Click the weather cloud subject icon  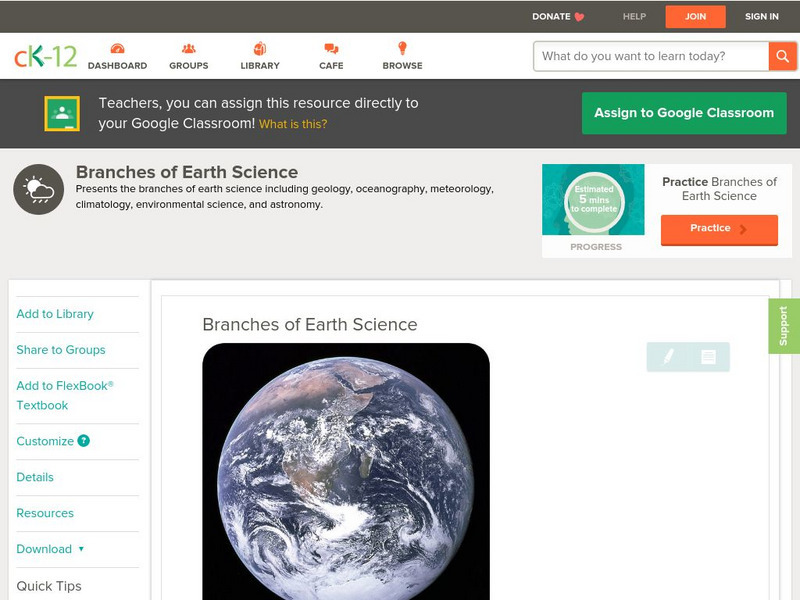pos(39,189)
